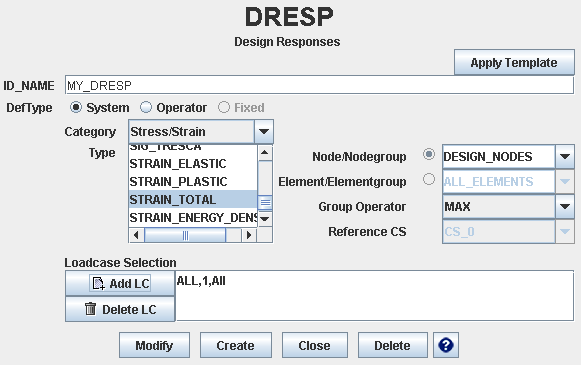Select STRAIN_ELASTIC in the Type list
This screenshot has height=365, width=581.
point(193,164)
